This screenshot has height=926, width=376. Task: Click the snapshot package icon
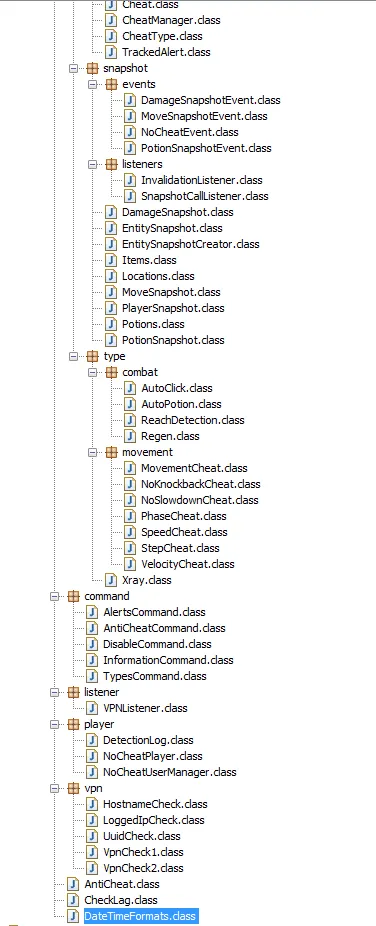pyautogui.click(x=92, y=69)
